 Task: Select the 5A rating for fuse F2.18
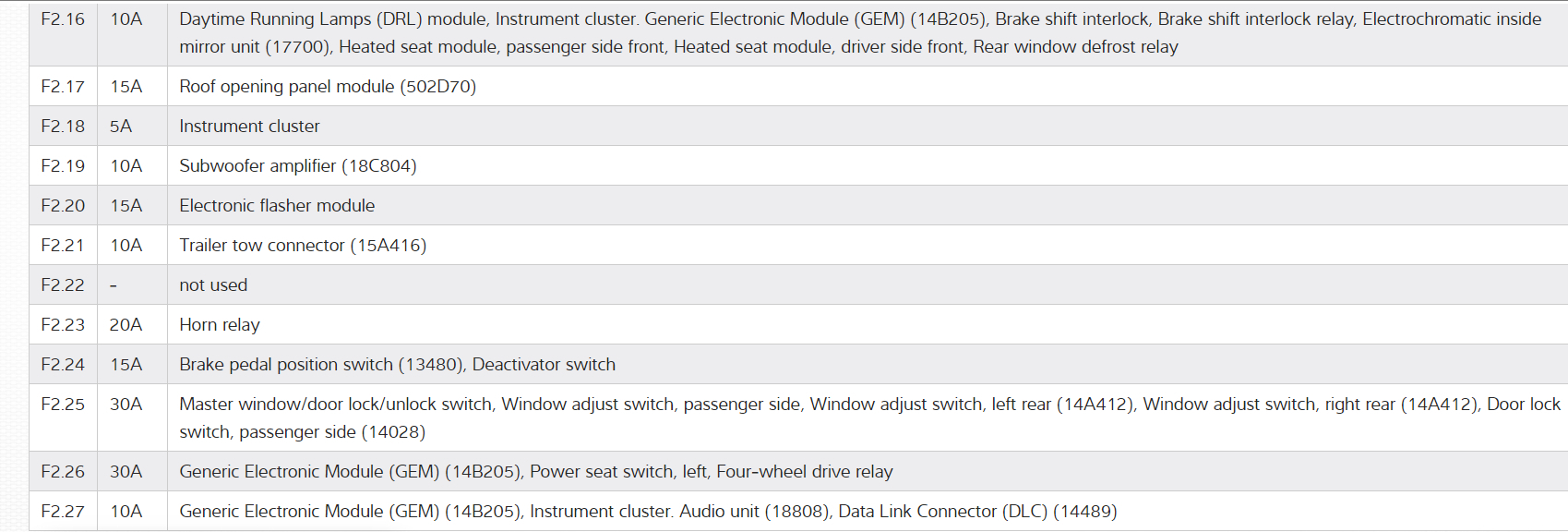121,127
